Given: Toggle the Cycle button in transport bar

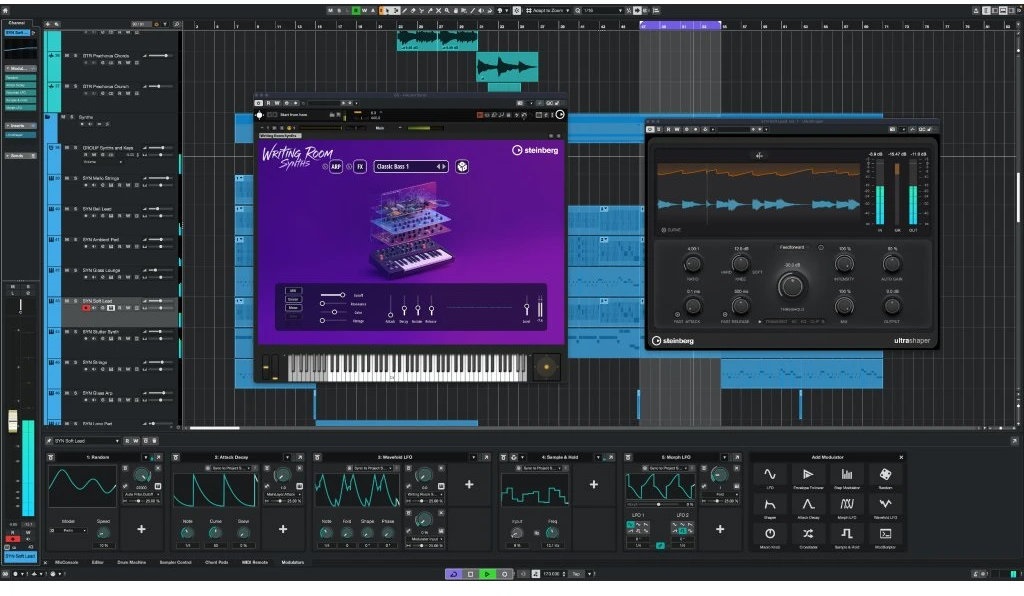Looking at the screenshot, I should tap(454, 574).
